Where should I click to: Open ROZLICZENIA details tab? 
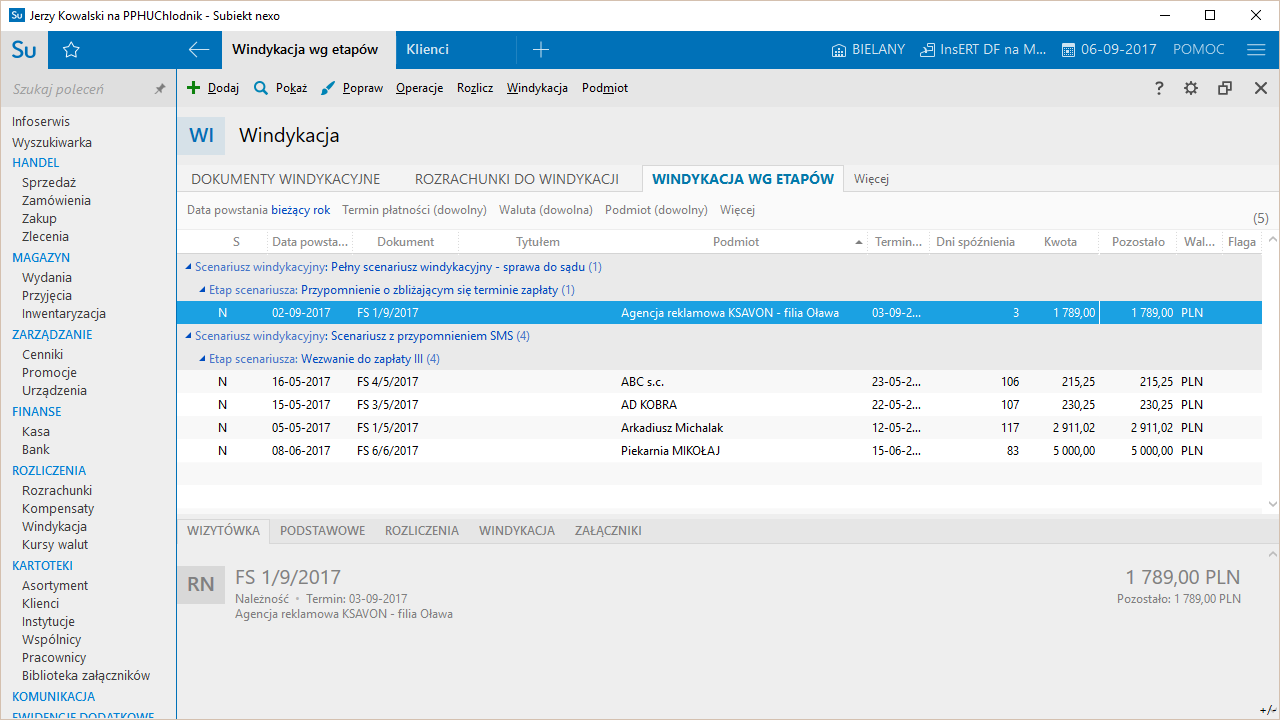tap(422, 531)
